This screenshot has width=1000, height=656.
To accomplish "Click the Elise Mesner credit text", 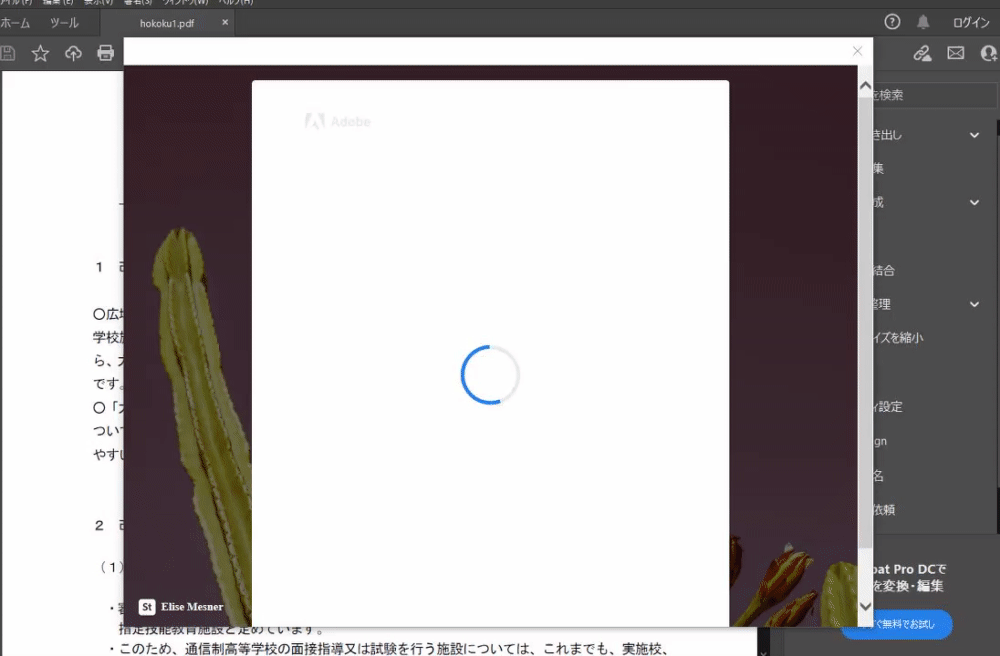I will (192, 607).
